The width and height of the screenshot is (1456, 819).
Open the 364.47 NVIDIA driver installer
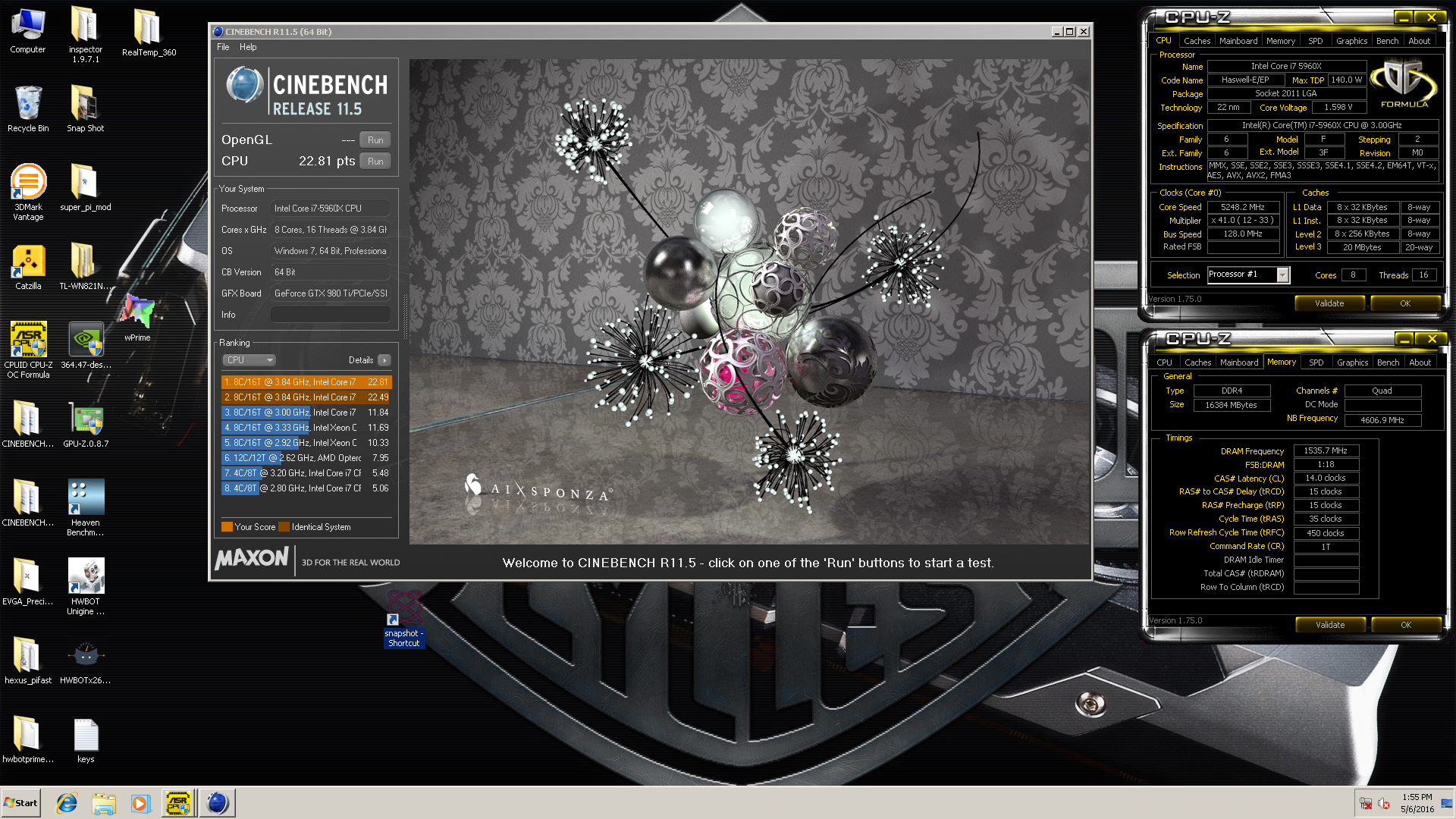(x=86, y=346)
